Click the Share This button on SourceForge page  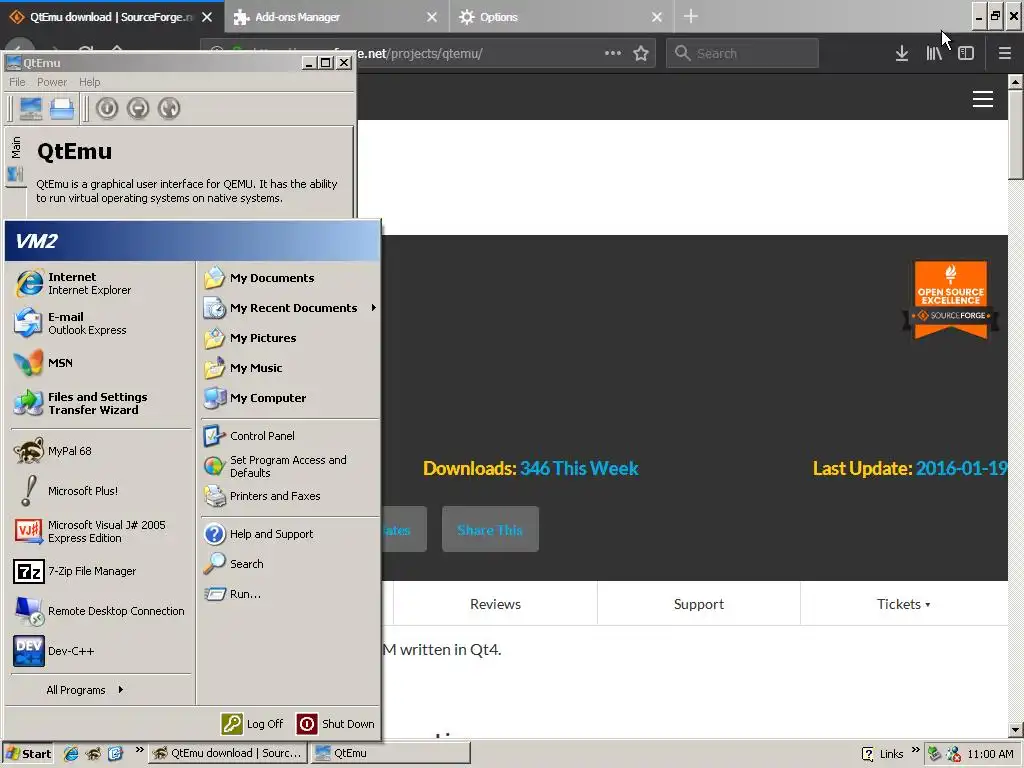coord(490,530)
